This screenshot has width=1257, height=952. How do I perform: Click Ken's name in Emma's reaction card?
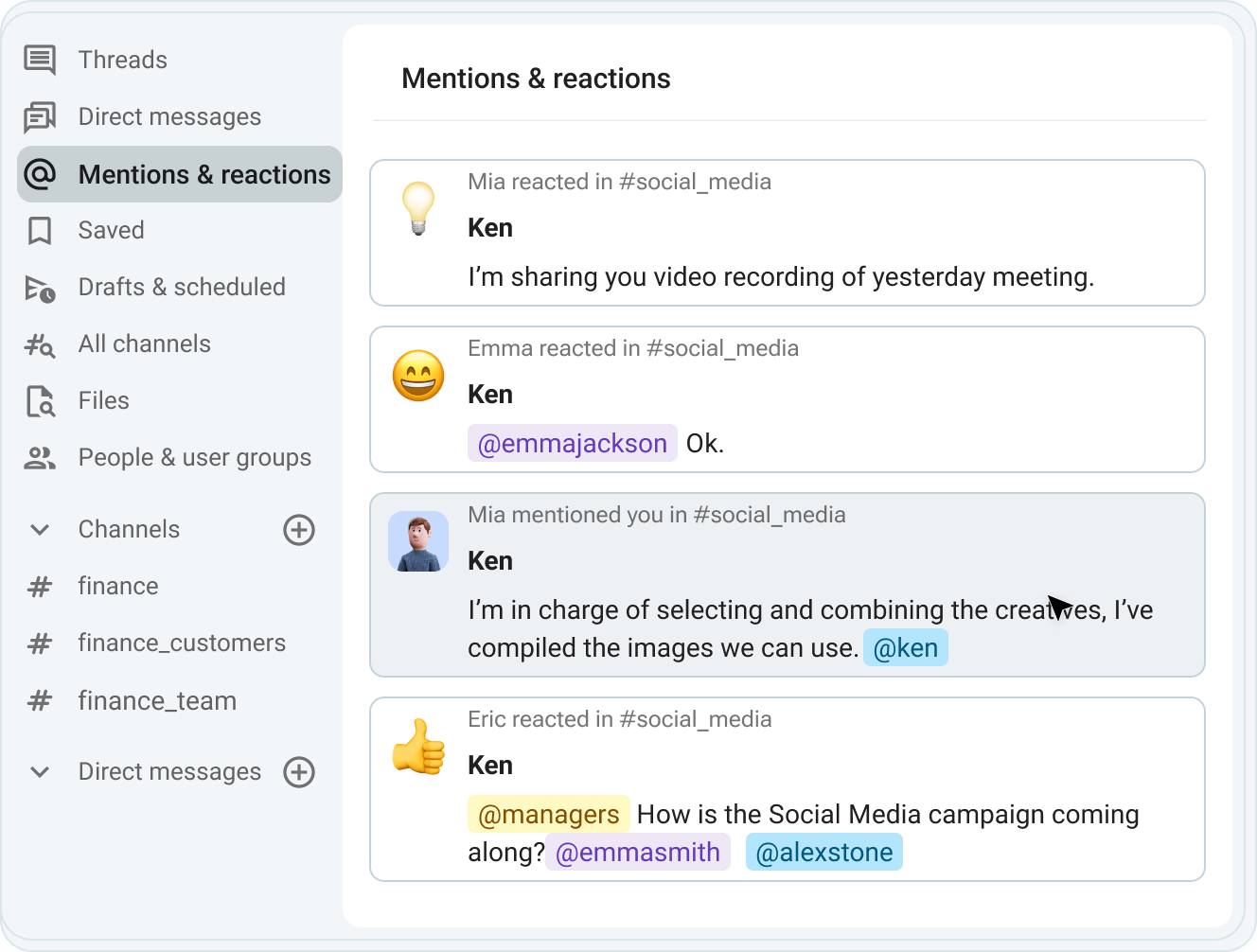click(490, 395)
